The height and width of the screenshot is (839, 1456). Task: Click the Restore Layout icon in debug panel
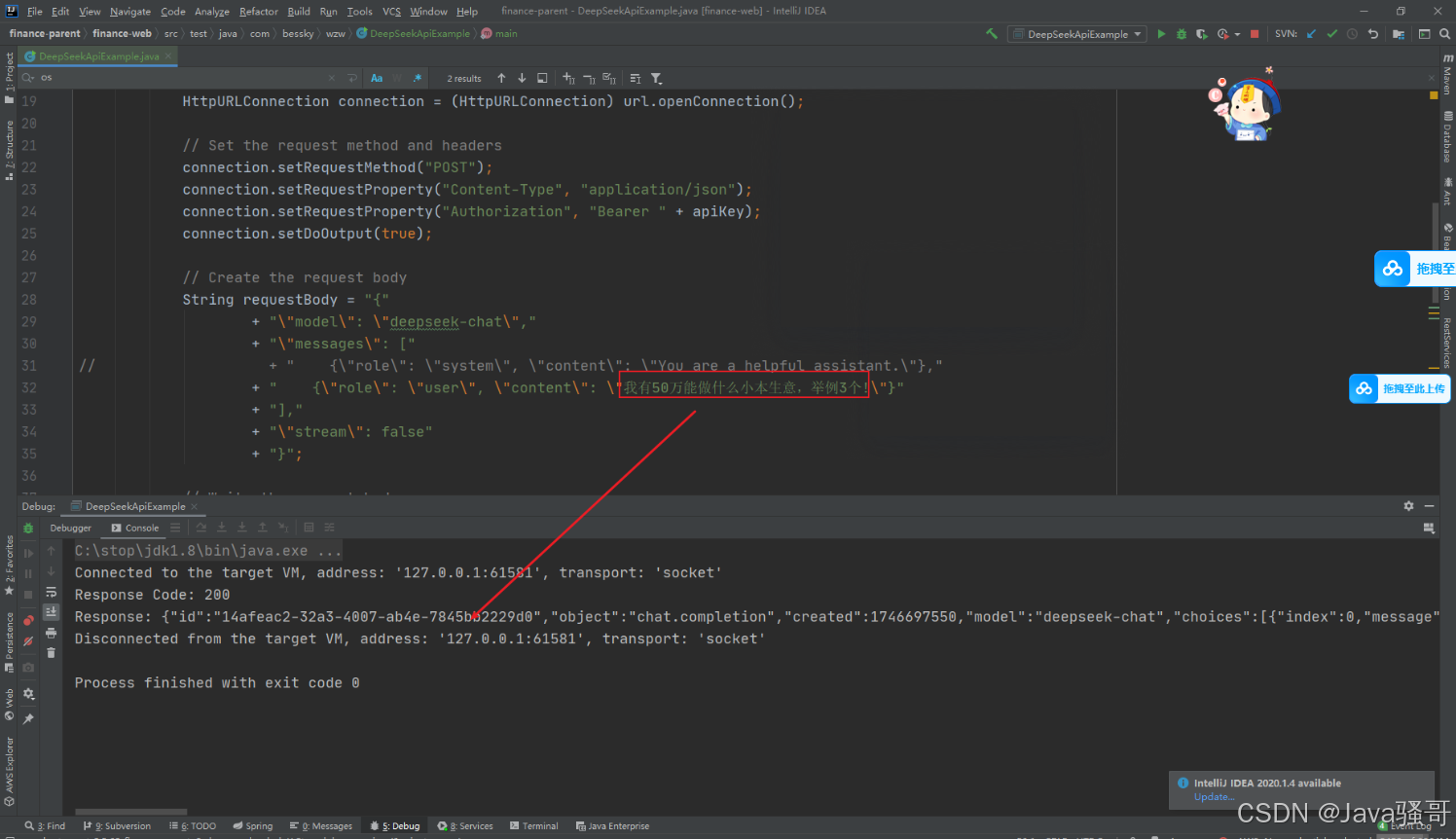[x=1429, y=528]
